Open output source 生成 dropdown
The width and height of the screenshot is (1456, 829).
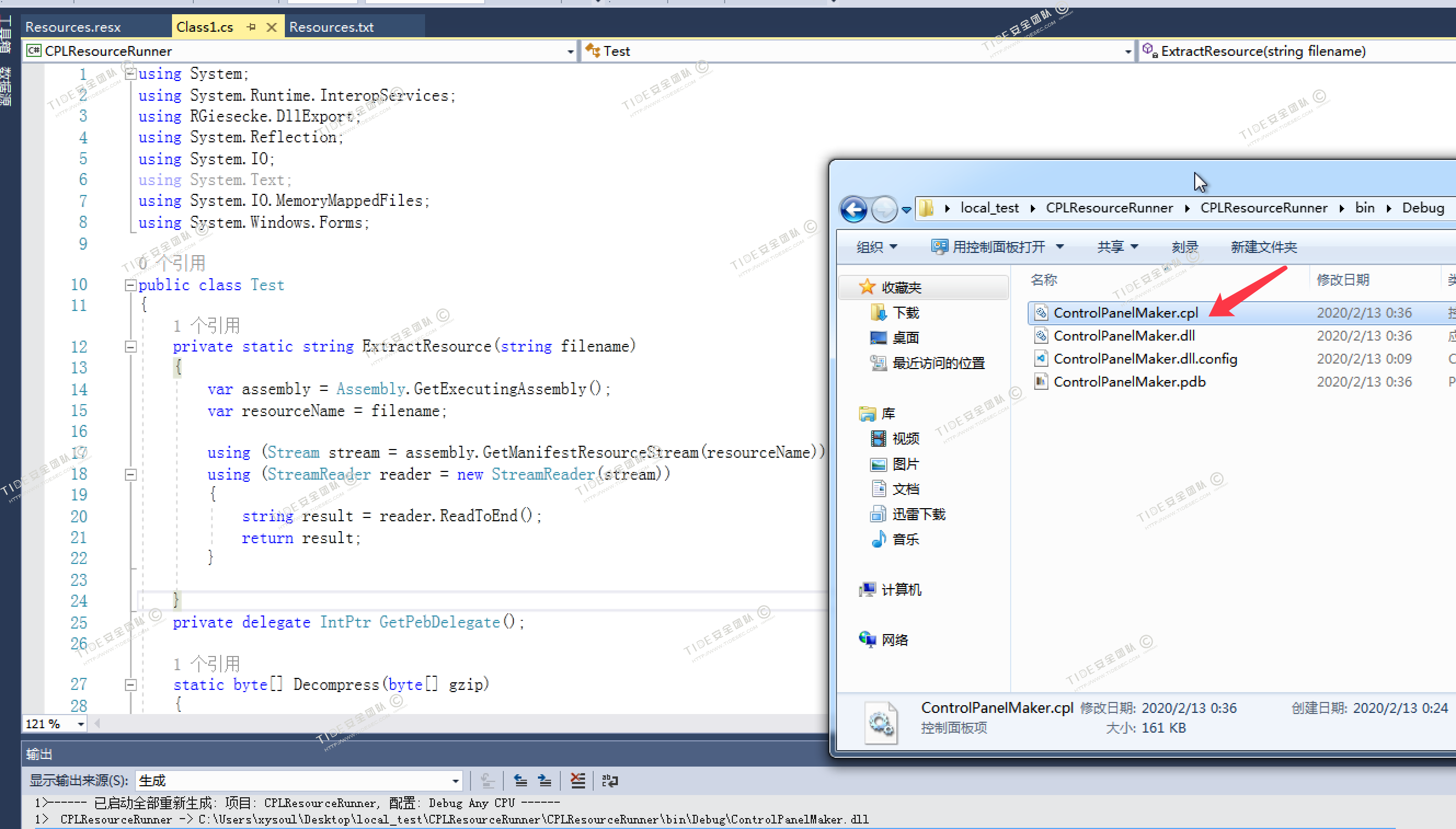456,781
